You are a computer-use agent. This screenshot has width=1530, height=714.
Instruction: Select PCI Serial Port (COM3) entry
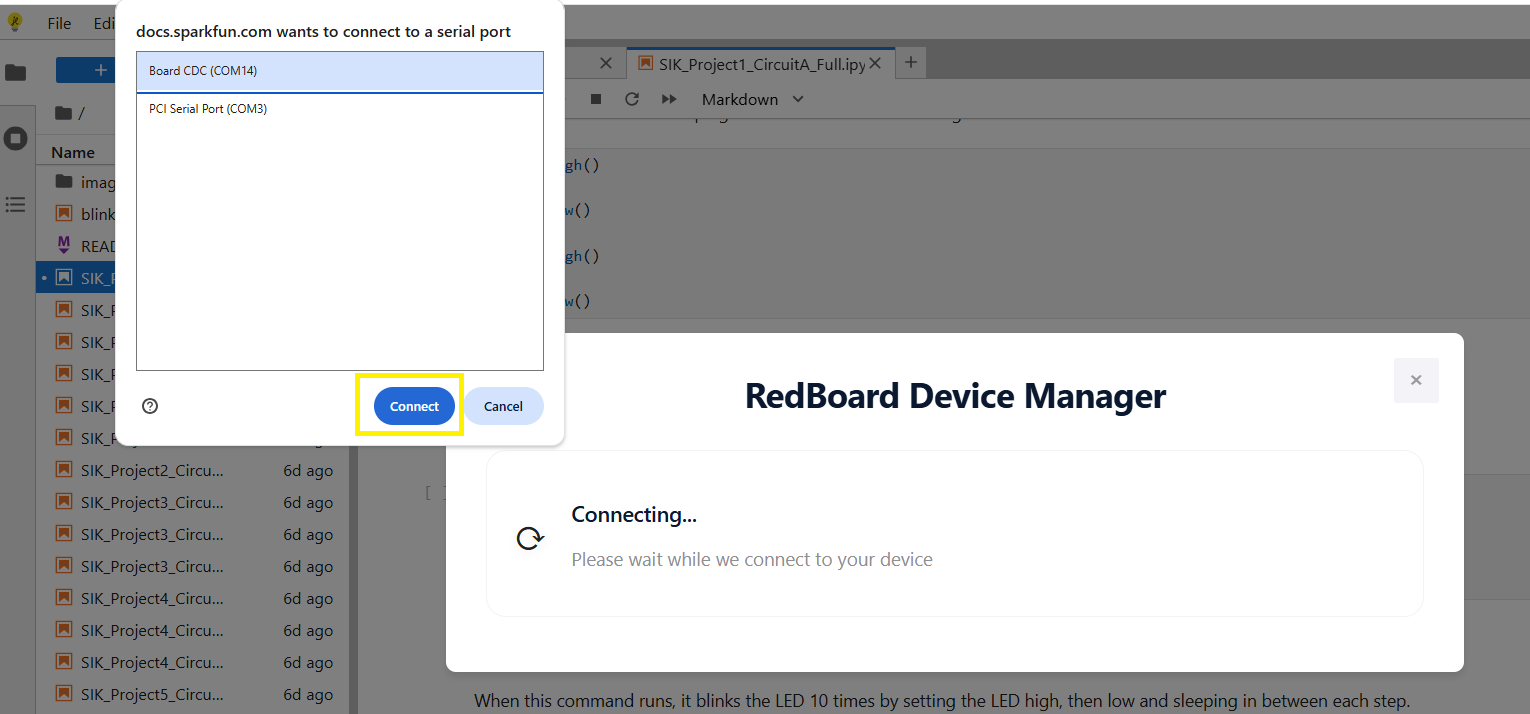(339, 109)
